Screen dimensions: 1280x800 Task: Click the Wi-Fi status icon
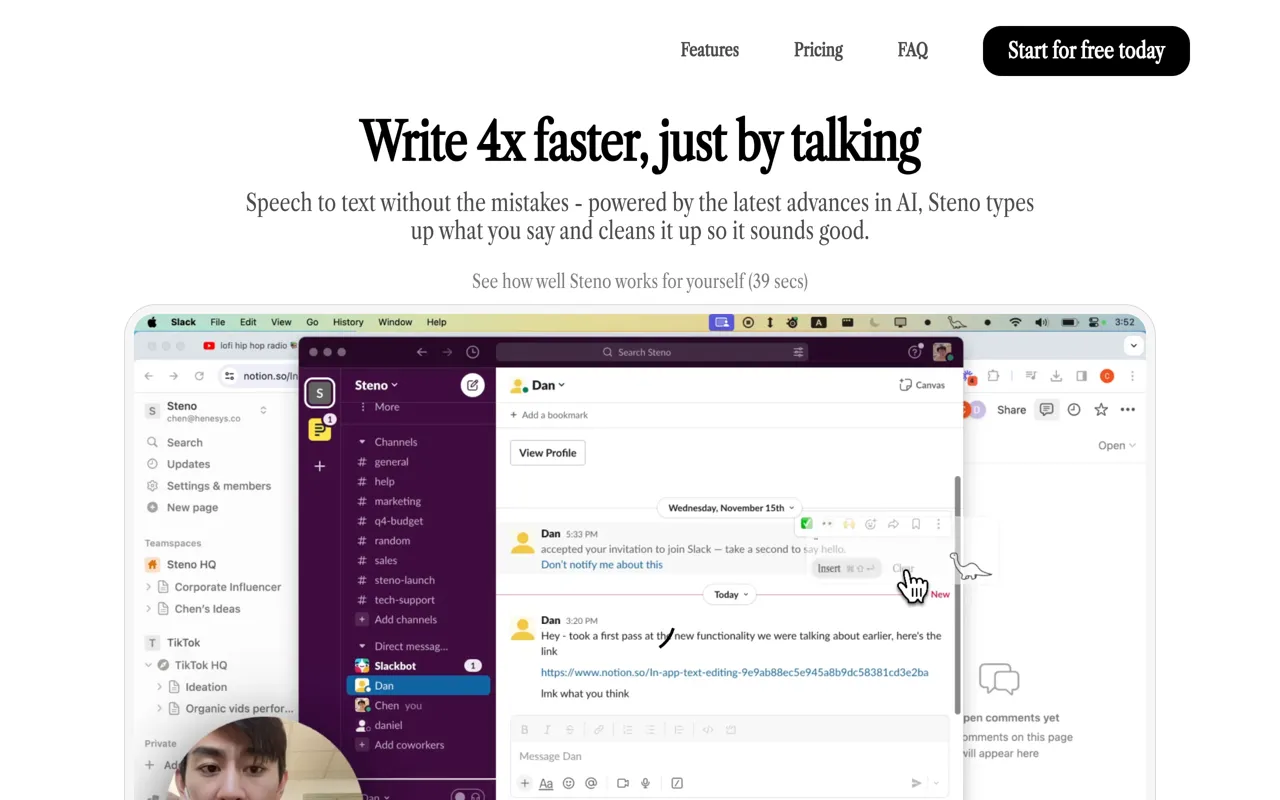[x=1015, y=322]
